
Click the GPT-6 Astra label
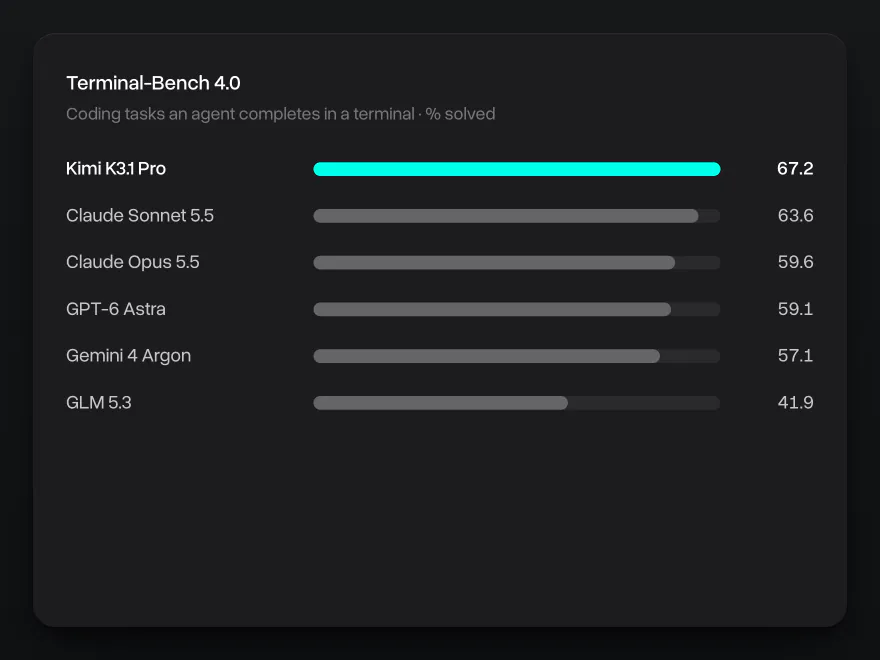click(116, 309)
